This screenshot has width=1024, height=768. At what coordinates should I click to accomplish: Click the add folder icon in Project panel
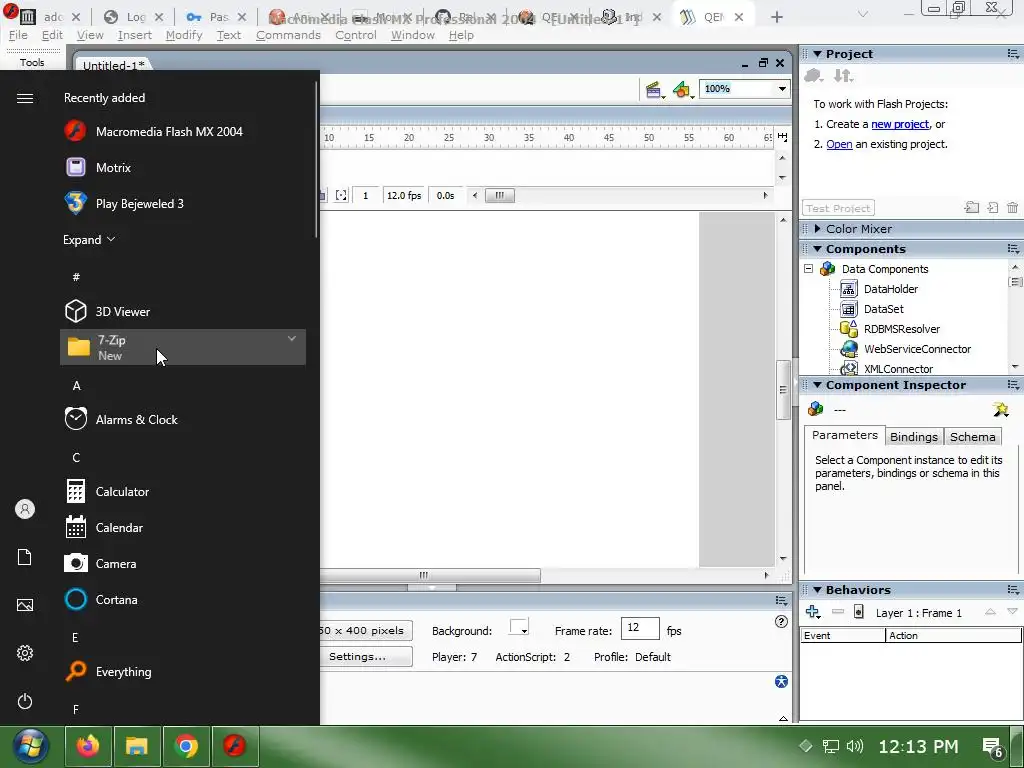pyautogui.click(x=972, y=208)
